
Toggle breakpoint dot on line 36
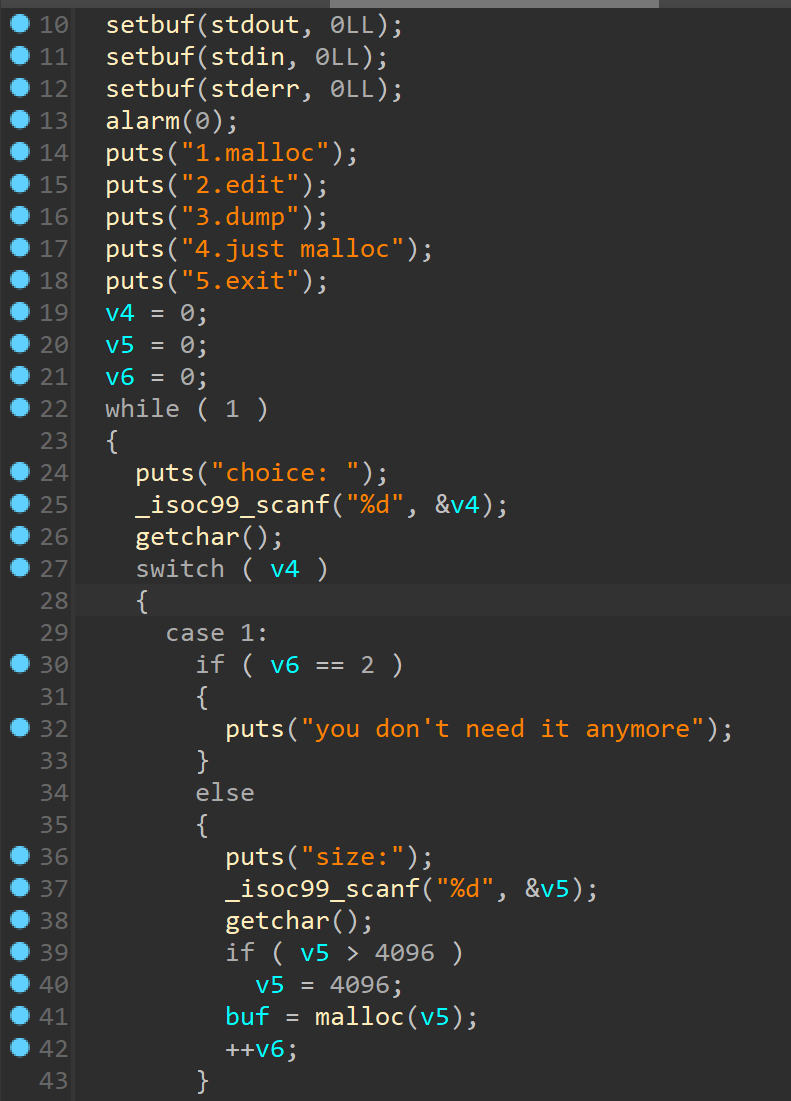tap(20, 856)
